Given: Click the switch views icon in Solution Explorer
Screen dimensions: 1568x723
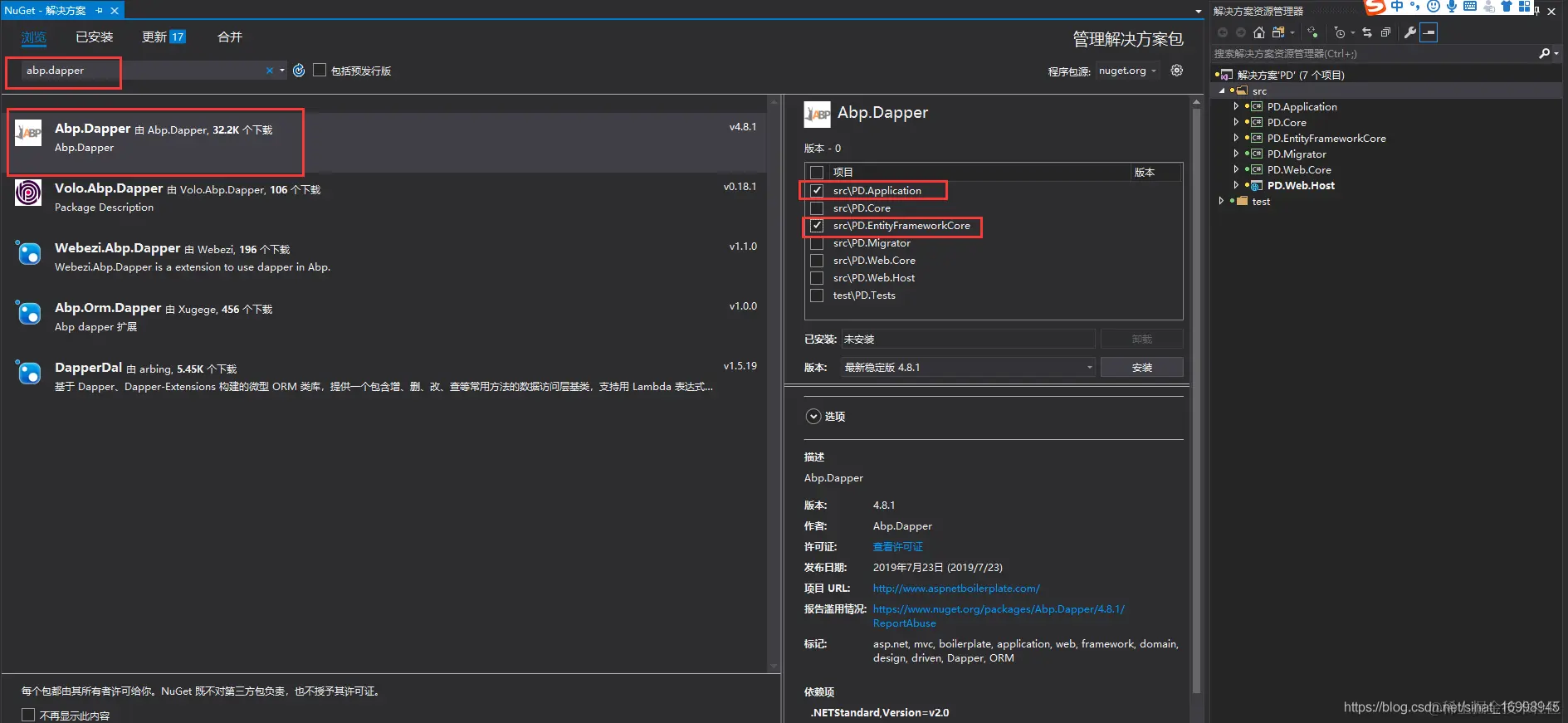Looking at the screenshot, I should 1278,32.
